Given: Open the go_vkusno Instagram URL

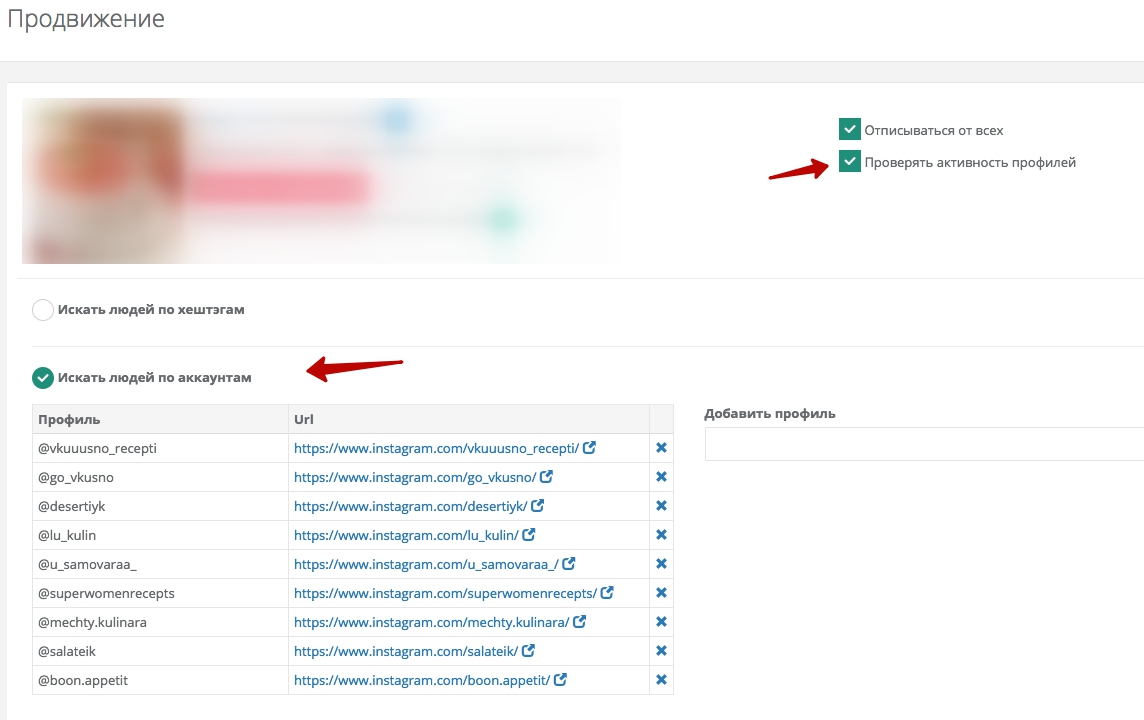Looking at the screenshot, I should [x=414, y=477].
